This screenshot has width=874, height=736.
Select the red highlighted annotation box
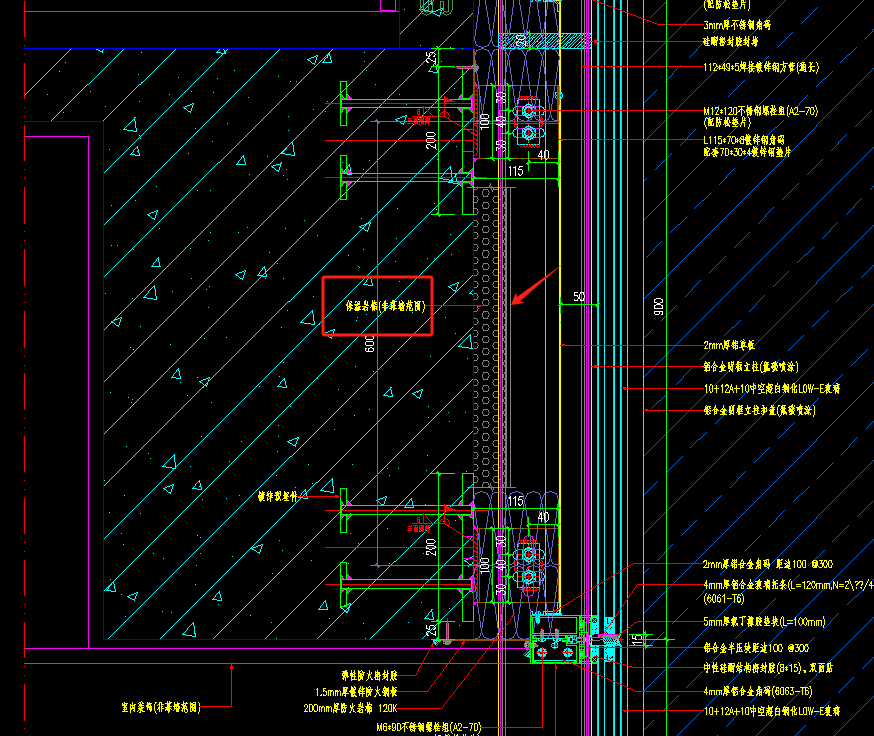377,307
